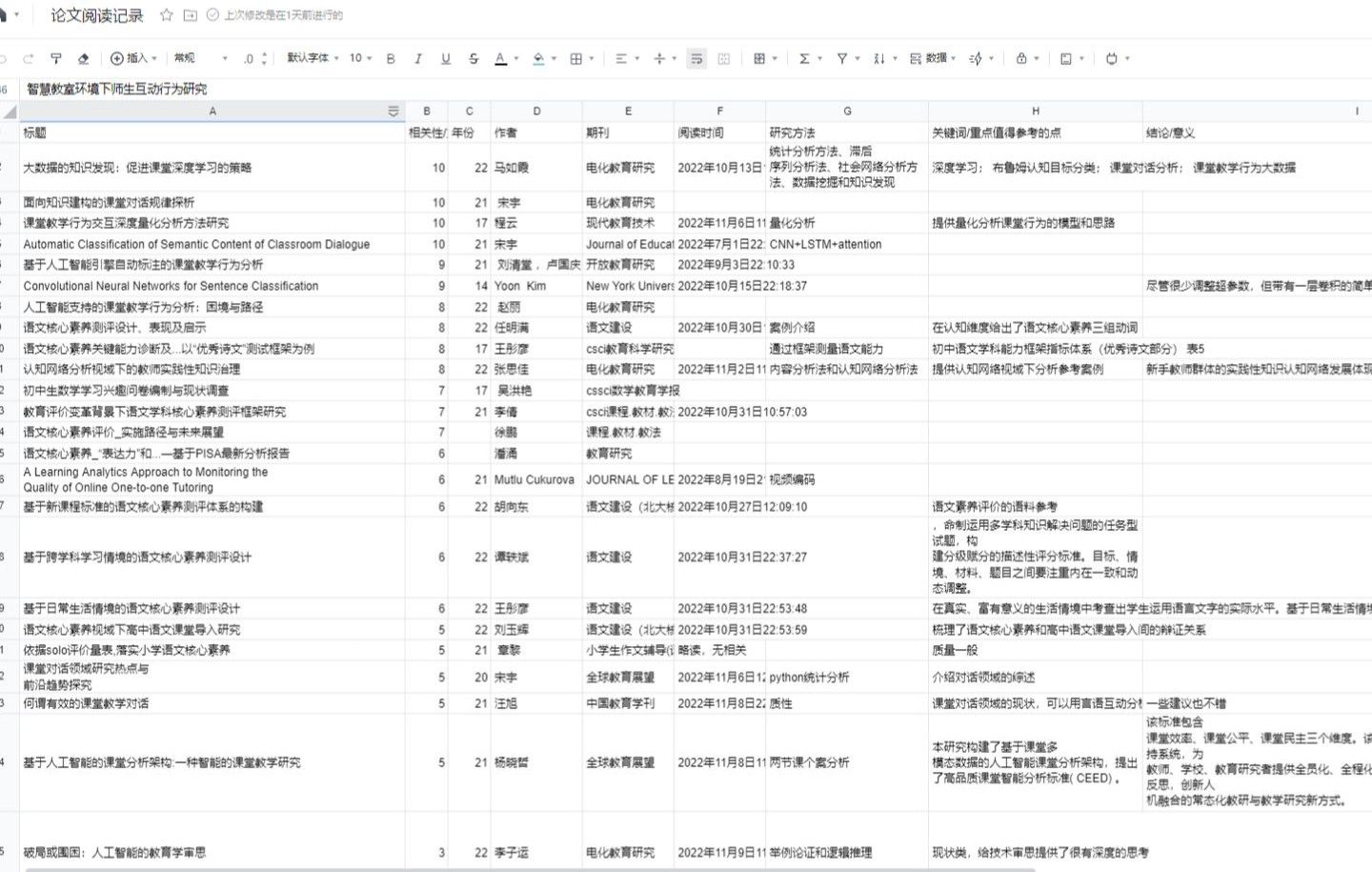
Task: Open the filter options dropdown arrow
Action: coord(858,58)
